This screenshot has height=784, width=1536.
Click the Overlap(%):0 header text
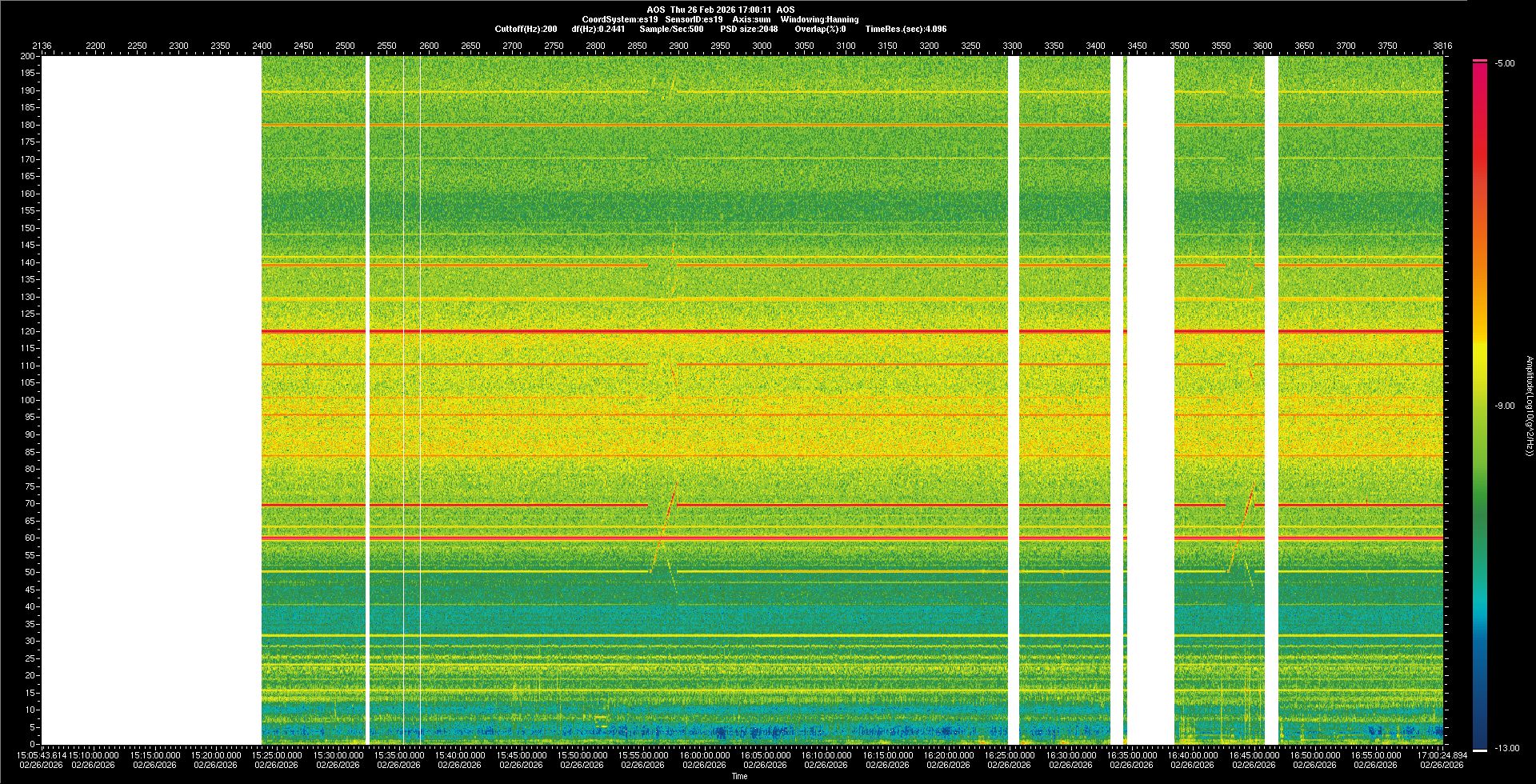tap(820, 29)
